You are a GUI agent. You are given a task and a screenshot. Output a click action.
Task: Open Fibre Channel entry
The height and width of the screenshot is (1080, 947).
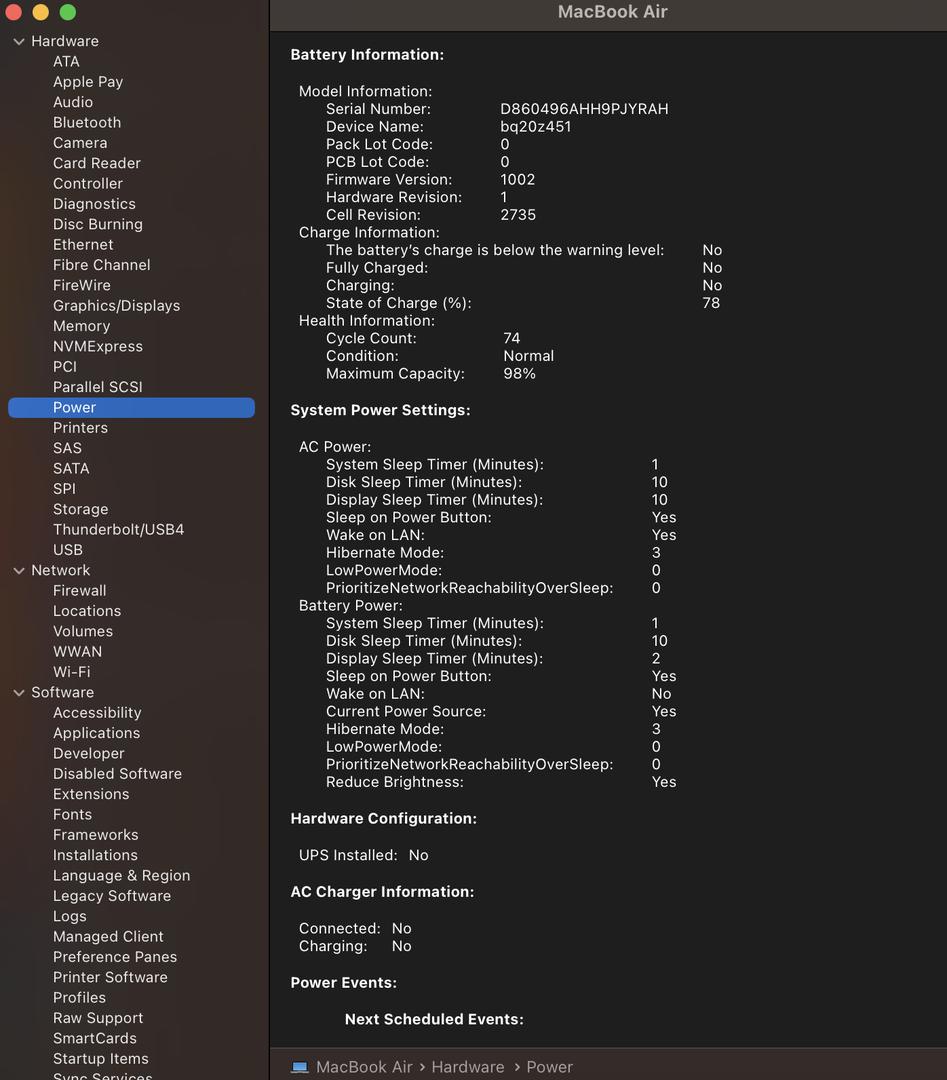[102, 265]
